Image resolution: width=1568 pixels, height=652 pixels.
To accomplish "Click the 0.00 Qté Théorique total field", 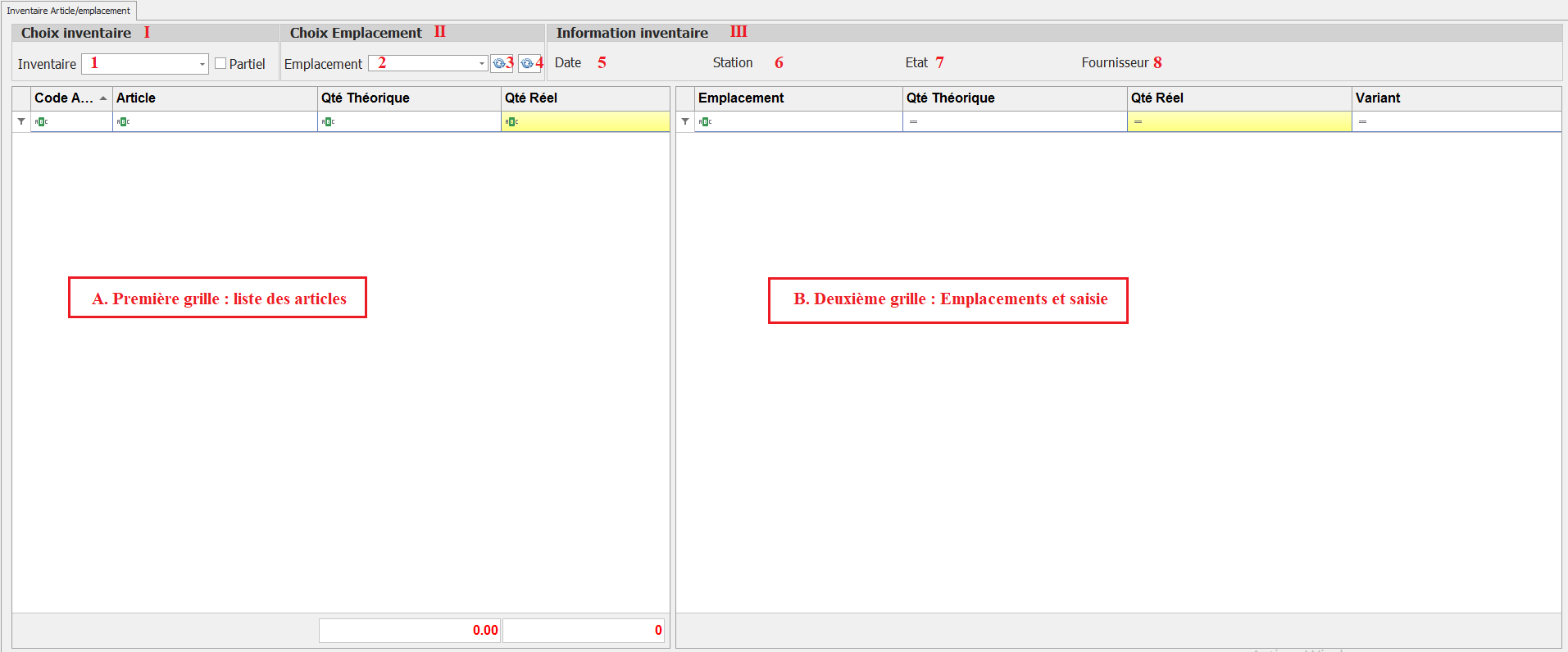I will click(x=409, y=630).
